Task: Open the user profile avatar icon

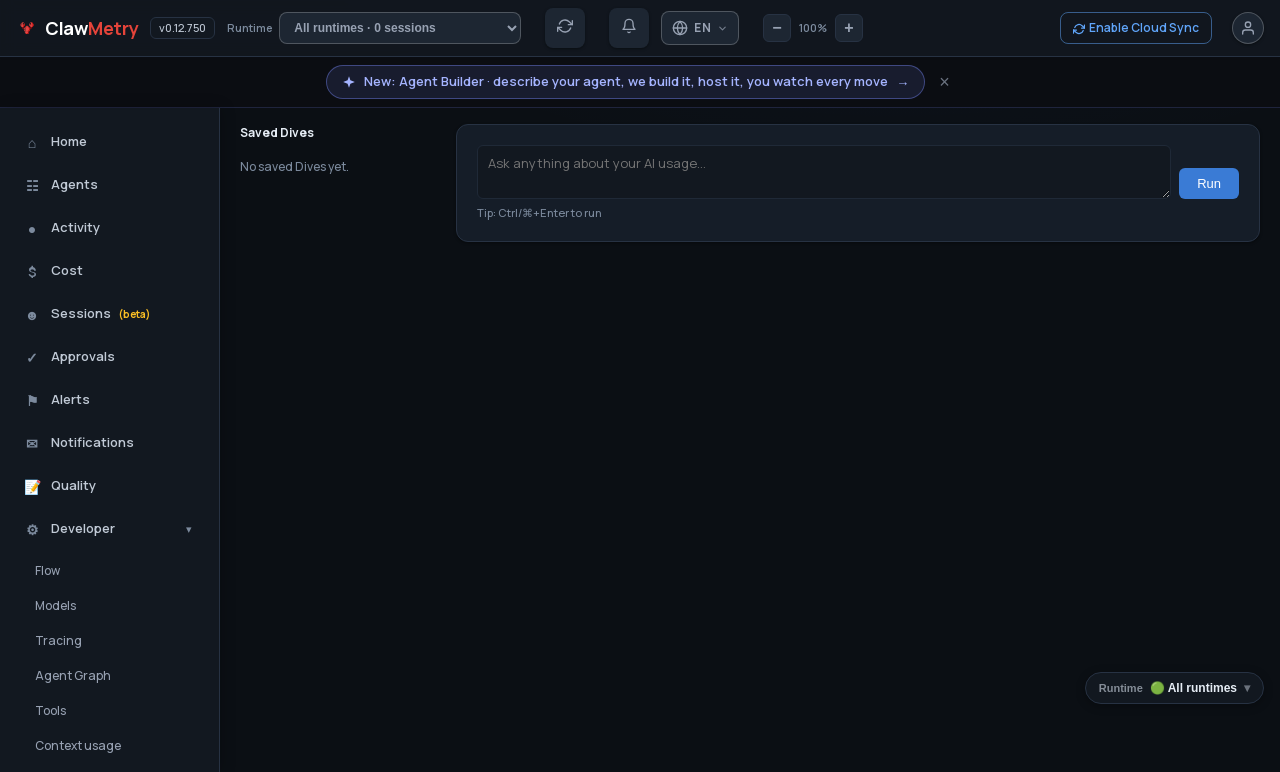Action: [x=1248, y=28]
